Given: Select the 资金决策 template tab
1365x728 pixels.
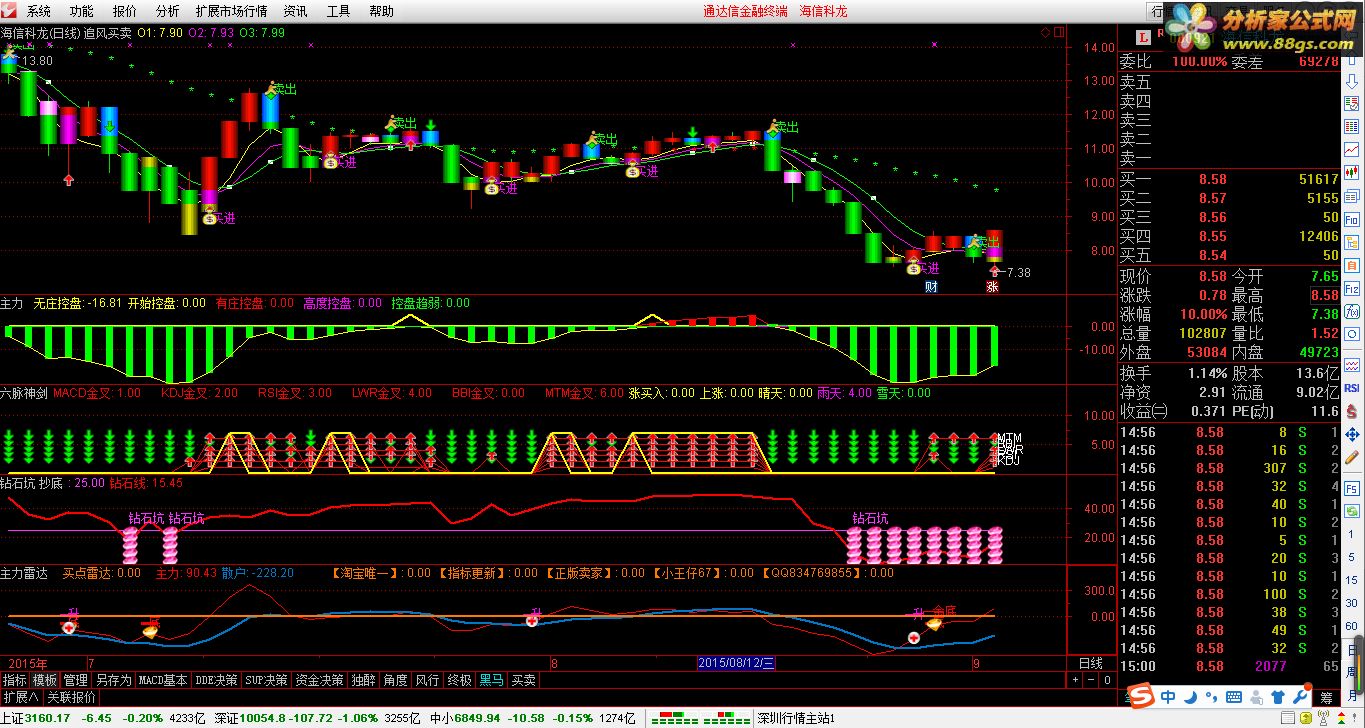Looking at the screenshot, I should click(319, 680).
